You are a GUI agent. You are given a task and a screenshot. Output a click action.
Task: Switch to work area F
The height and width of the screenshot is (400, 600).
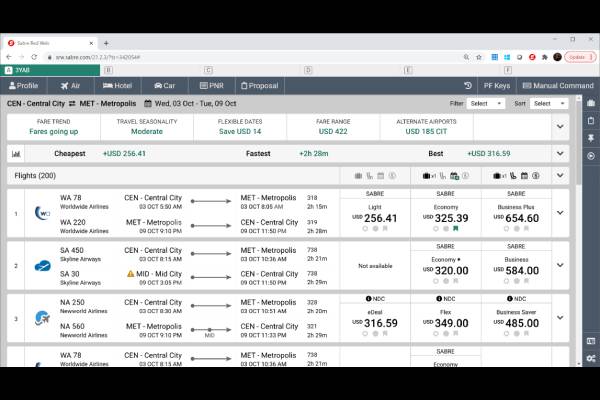[508, 70]
